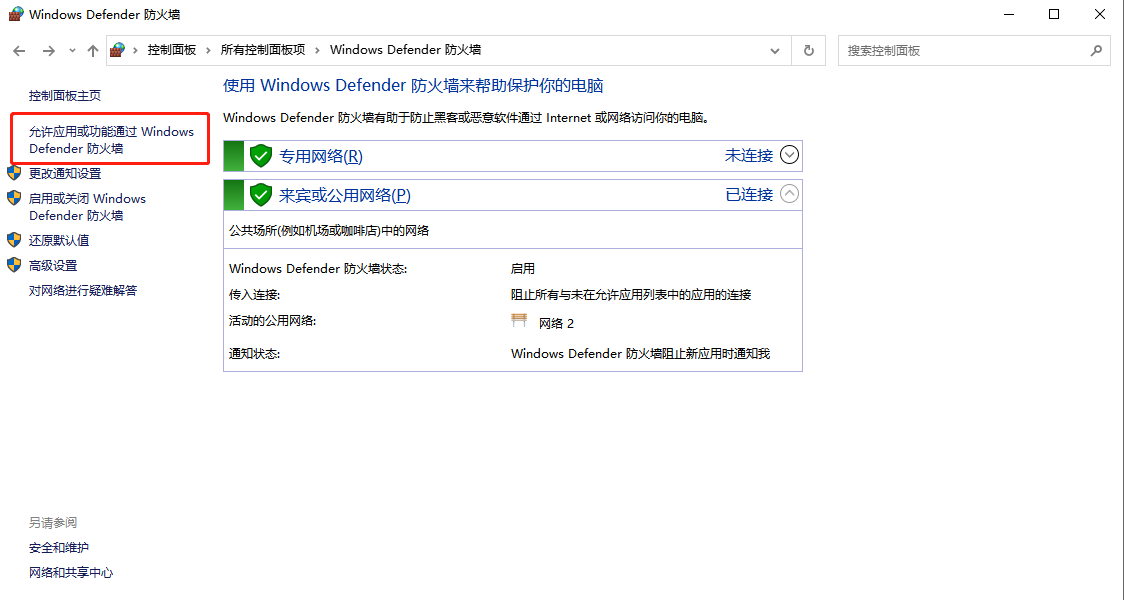Click the 启用 firewall status value
The height and width of the screenshot is (600, 1124).
point(523,269)
